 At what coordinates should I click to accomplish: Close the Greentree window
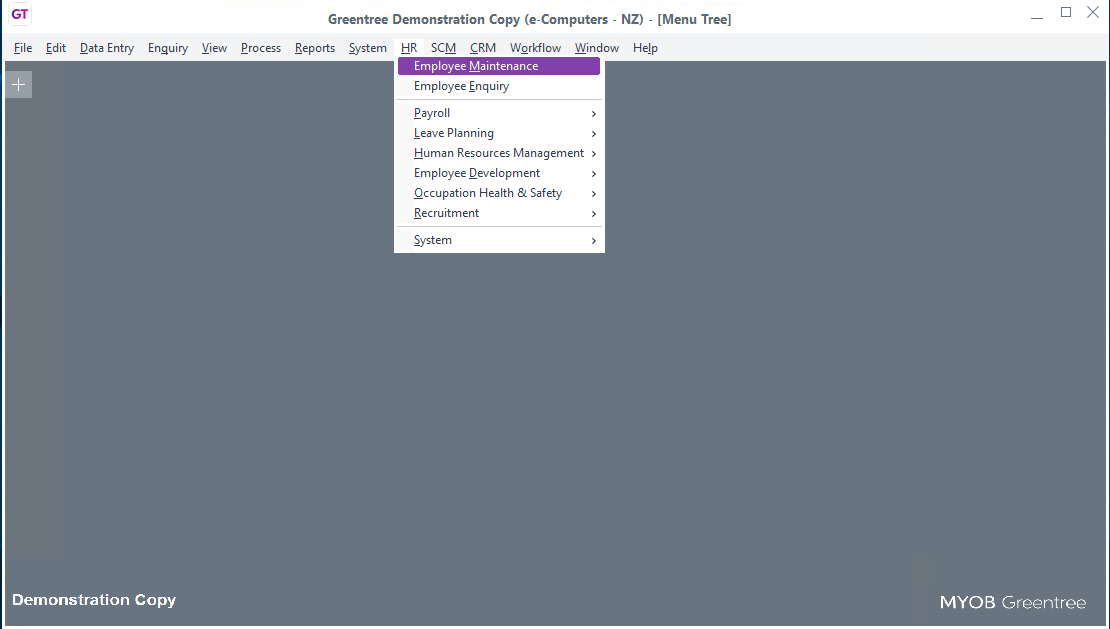click(1093, 13)
